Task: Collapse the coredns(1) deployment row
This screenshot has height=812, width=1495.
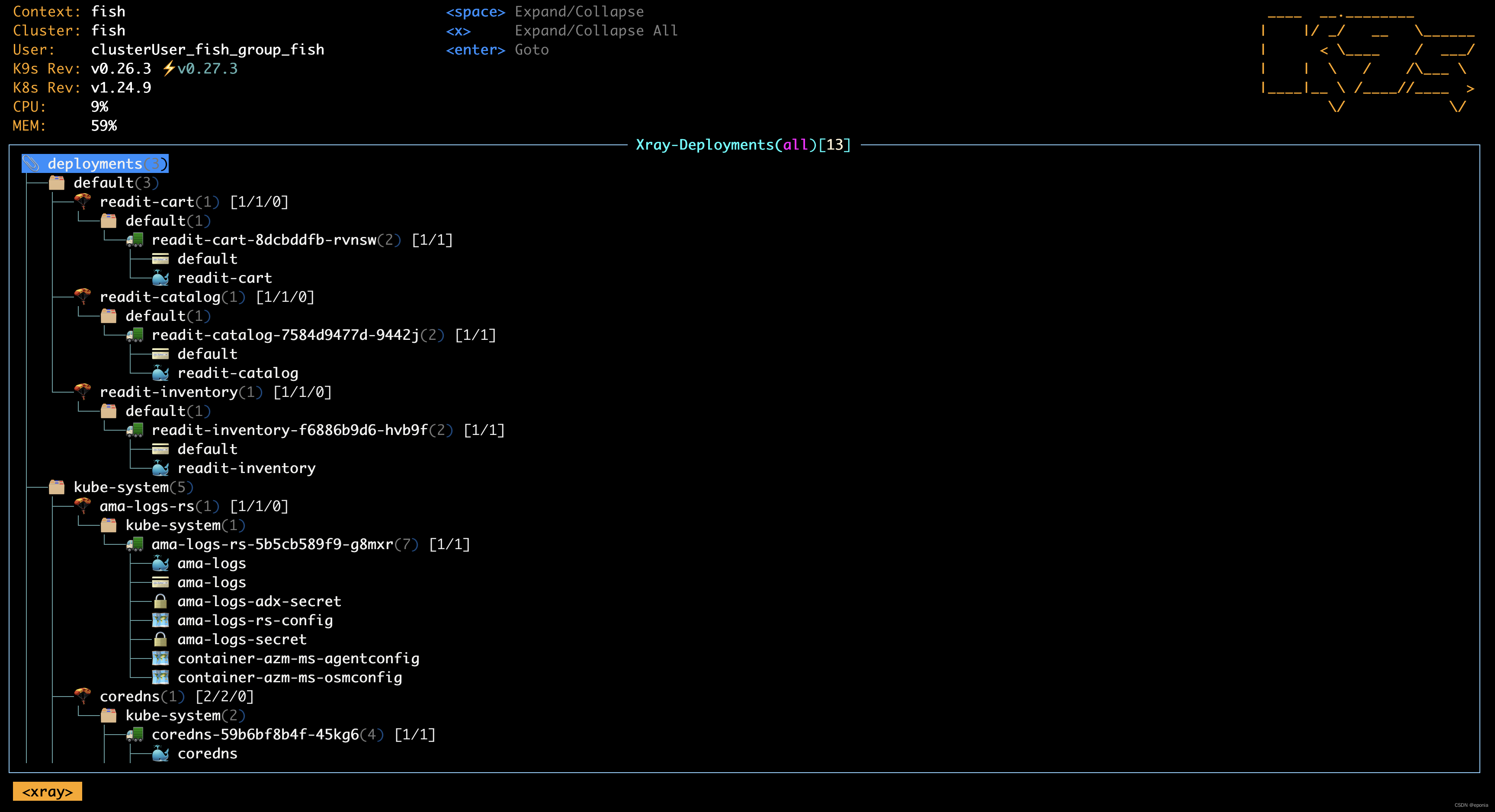Action: tap(164, 696)
